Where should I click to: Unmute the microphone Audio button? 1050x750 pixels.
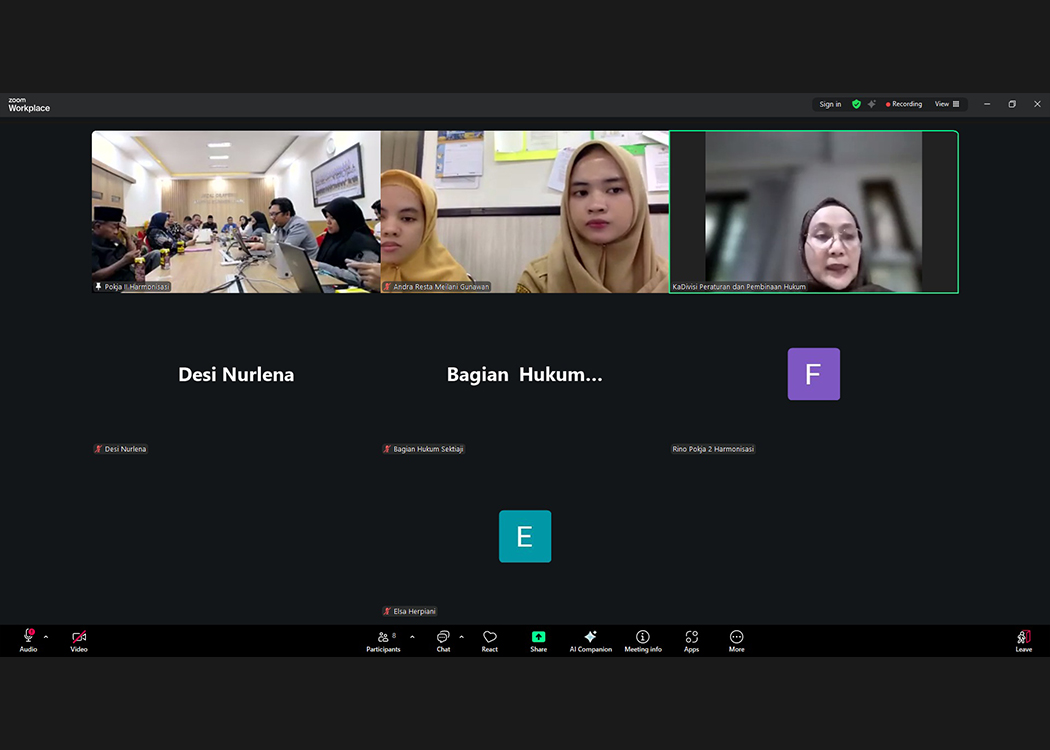tap(28, 641)
